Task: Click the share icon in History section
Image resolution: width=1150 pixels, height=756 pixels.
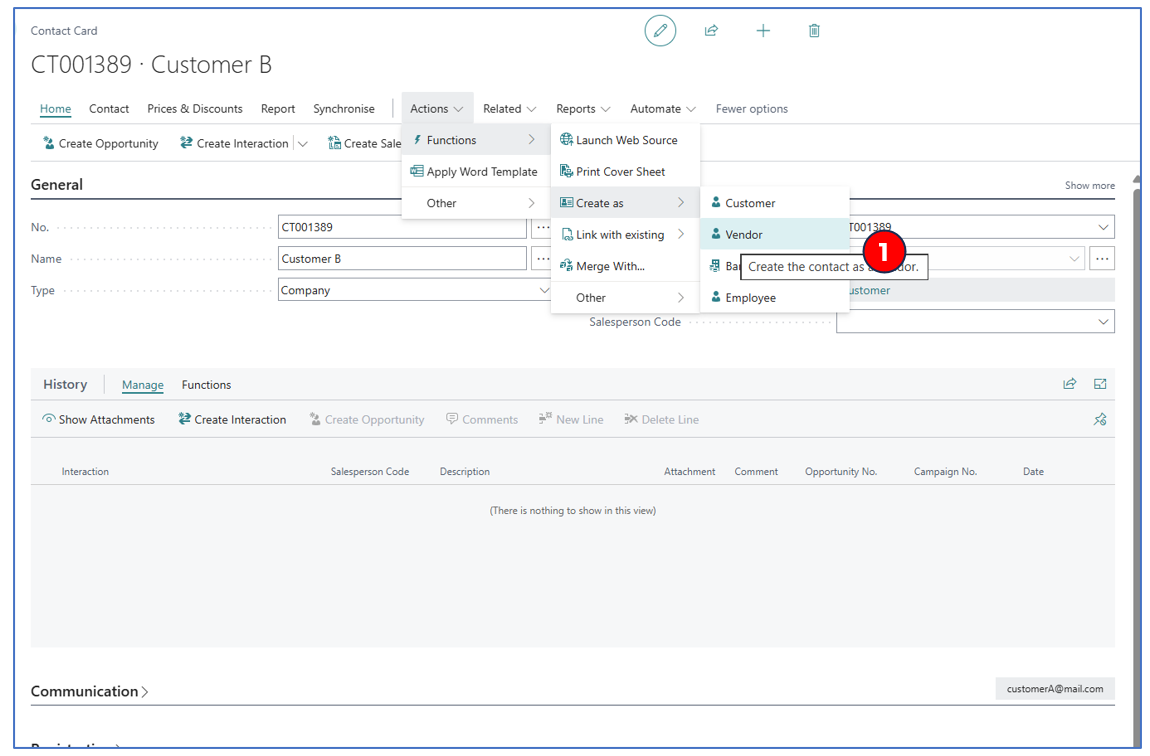Action: point(1069,384)
